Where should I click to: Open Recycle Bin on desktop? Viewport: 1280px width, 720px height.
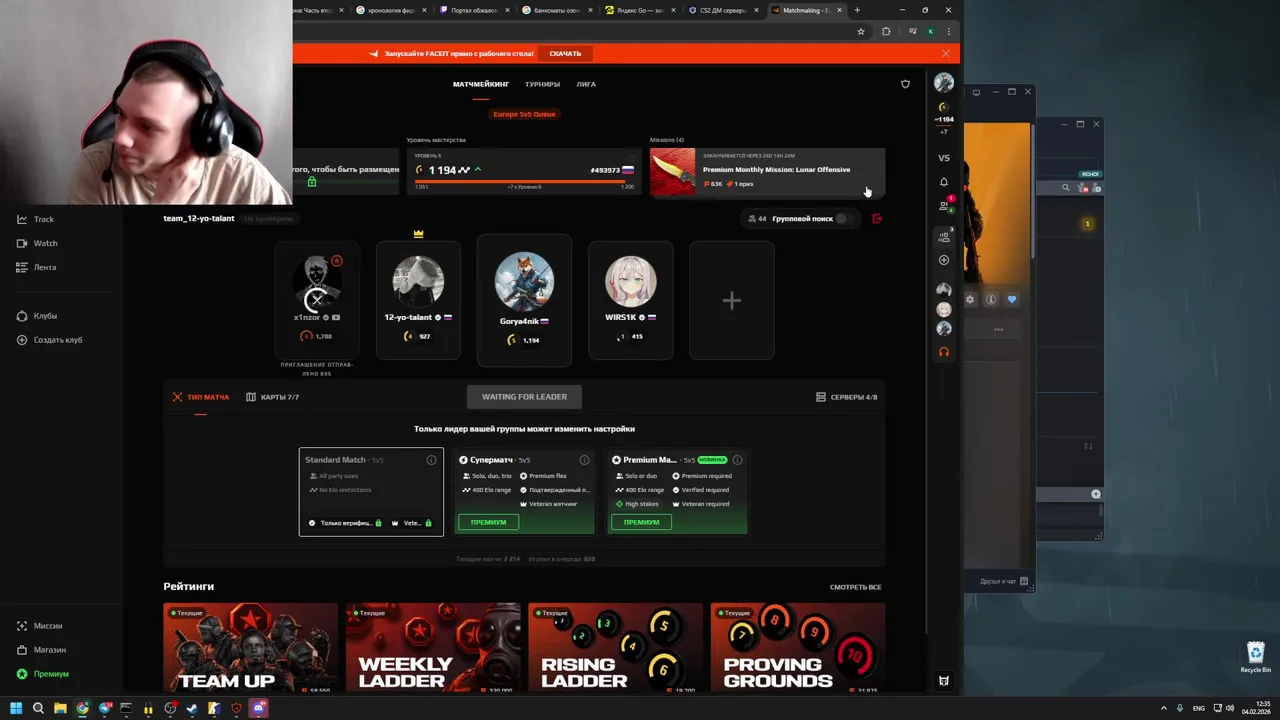point(1256,657)
